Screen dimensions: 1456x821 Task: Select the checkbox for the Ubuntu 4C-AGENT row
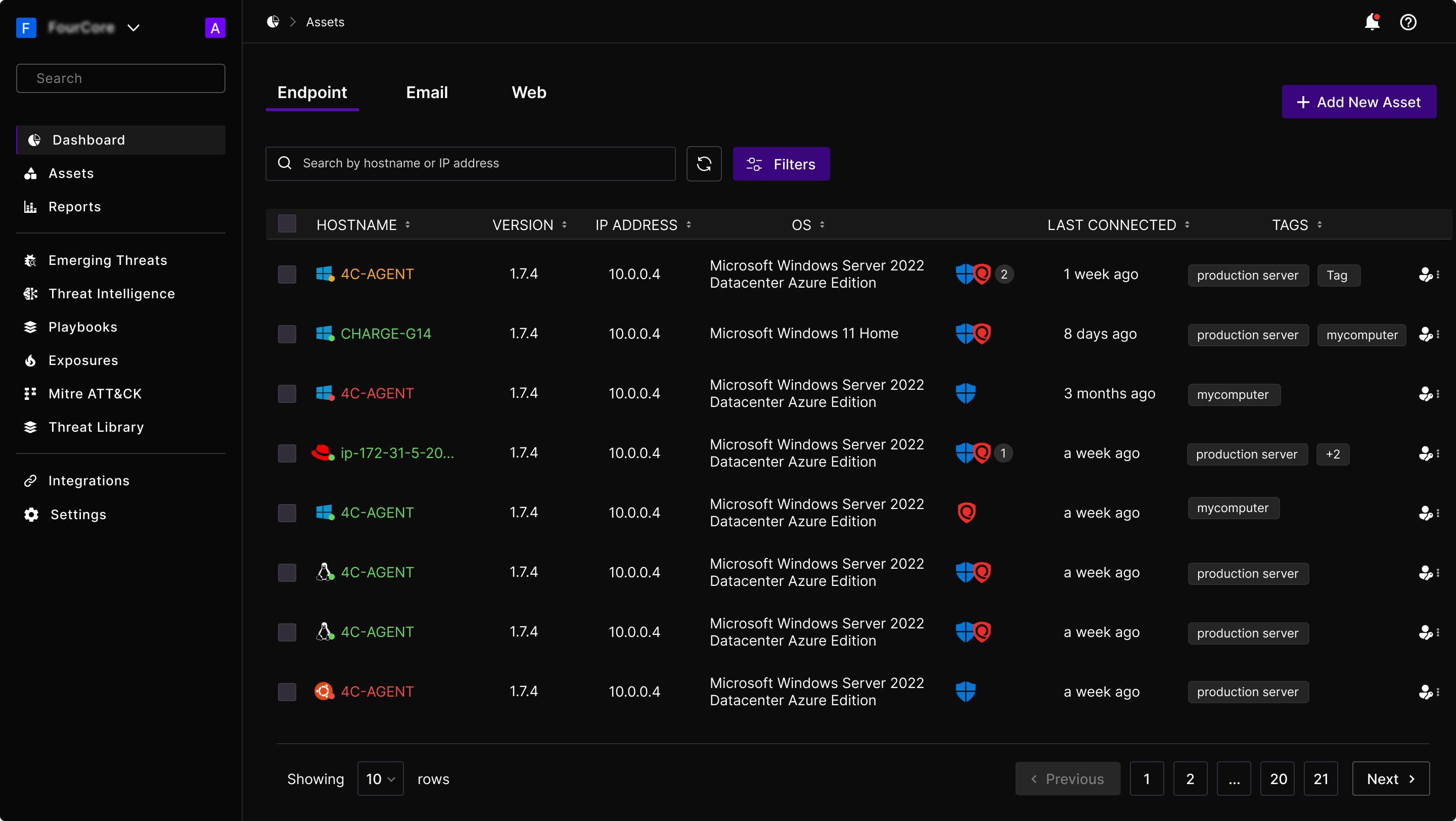click(x=287, y=692)
